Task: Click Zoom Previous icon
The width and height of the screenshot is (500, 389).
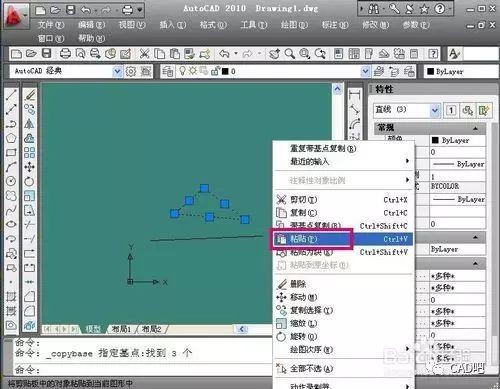Action: click(x=320, y=54)
